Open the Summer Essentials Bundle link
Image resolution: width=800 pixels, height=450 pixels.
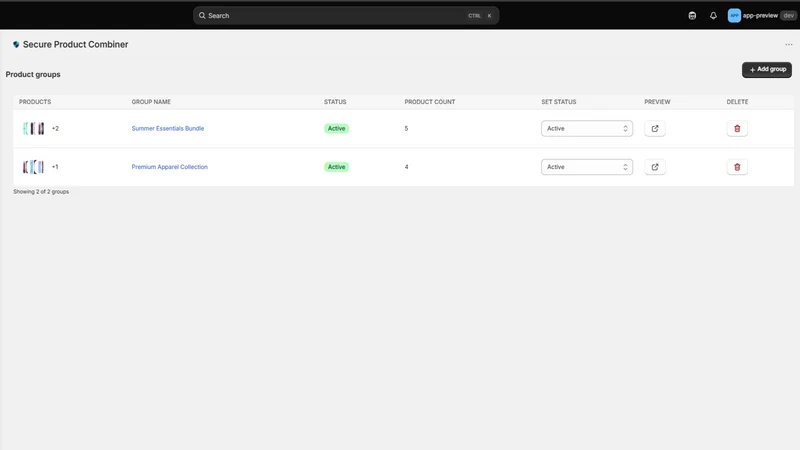pos(168,129)
